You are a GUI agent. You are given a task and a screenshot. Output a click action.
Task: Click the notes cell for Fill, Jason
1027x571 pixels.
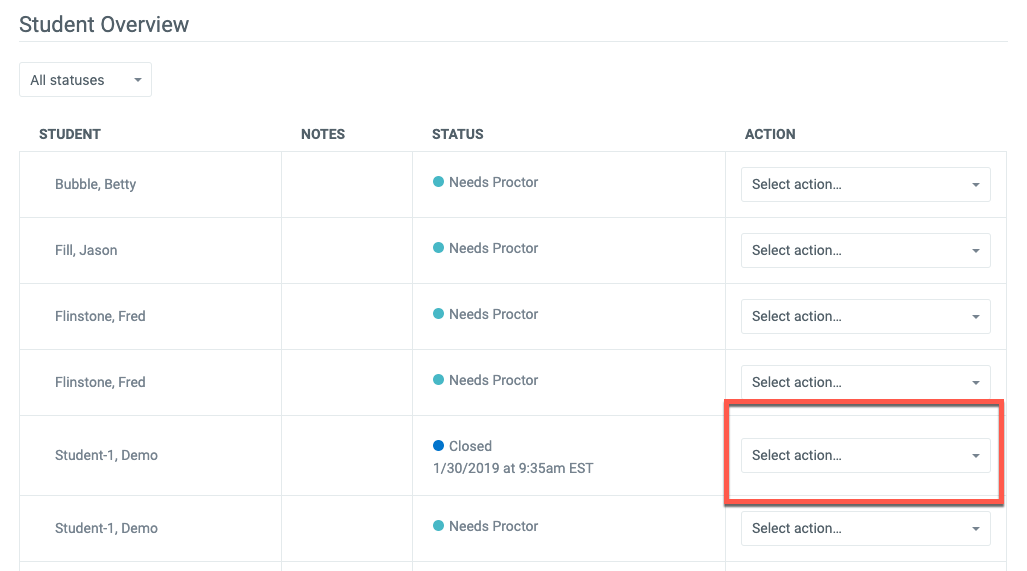[347, 251]
